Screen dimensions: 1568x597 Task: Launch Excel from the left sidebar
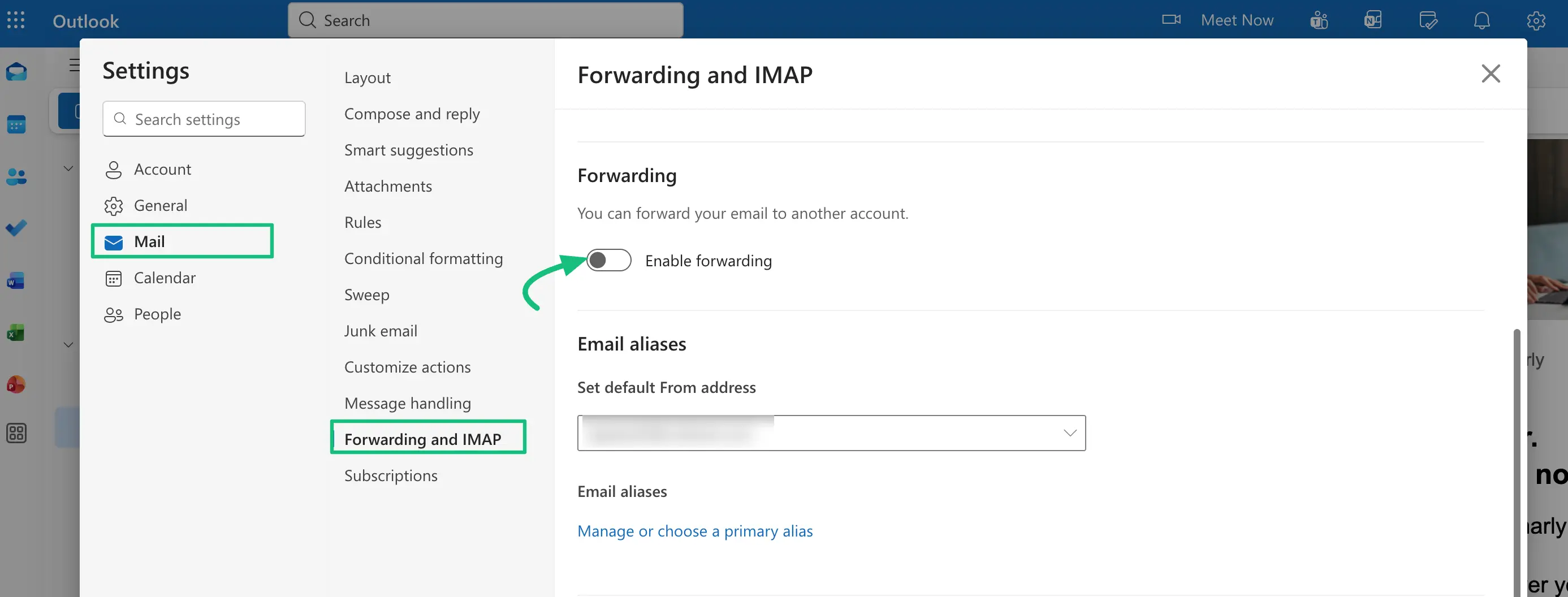[x=16, y=332]
